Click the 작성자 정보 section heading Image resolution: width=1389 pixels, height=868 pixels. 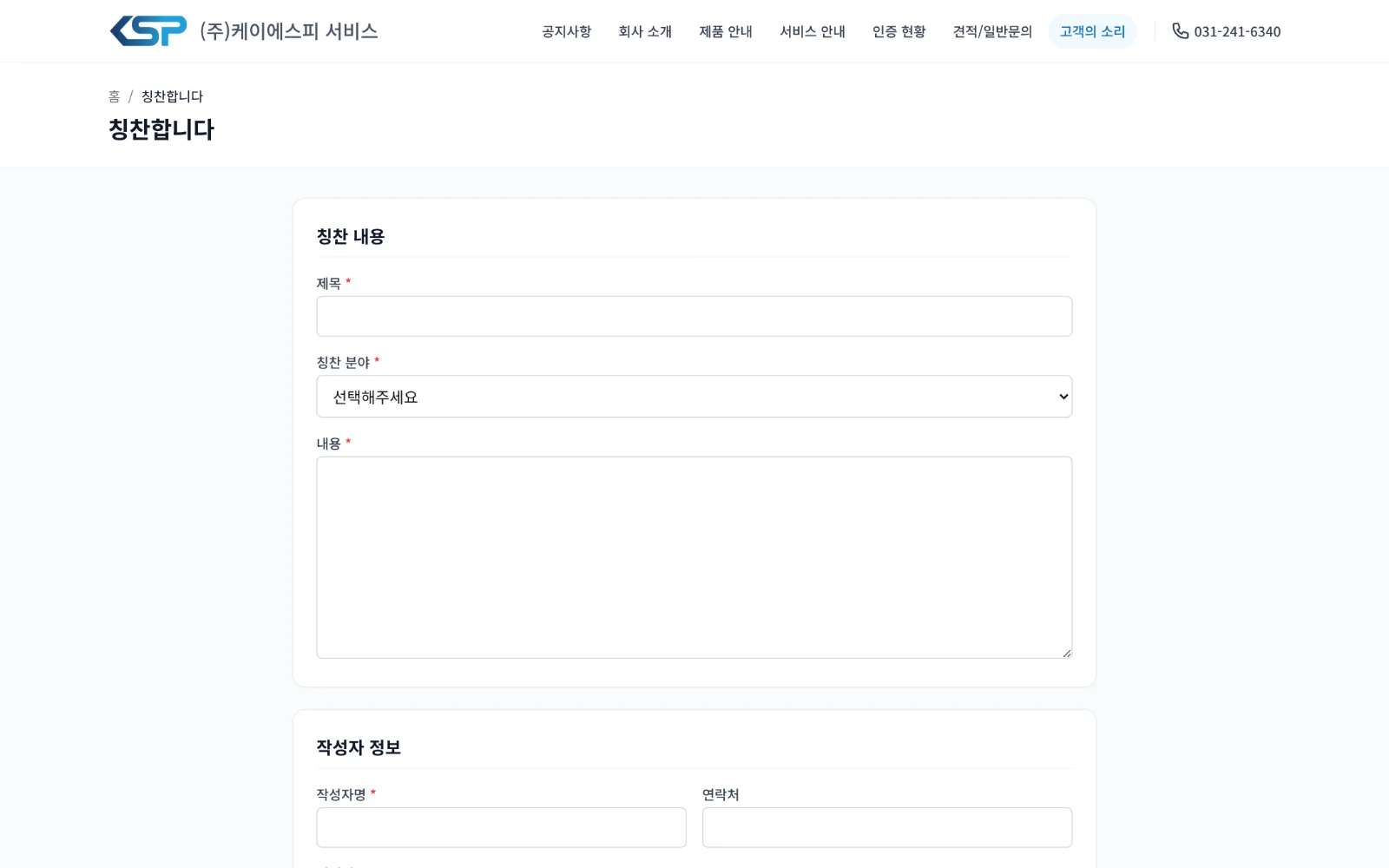tap(359, 747)
